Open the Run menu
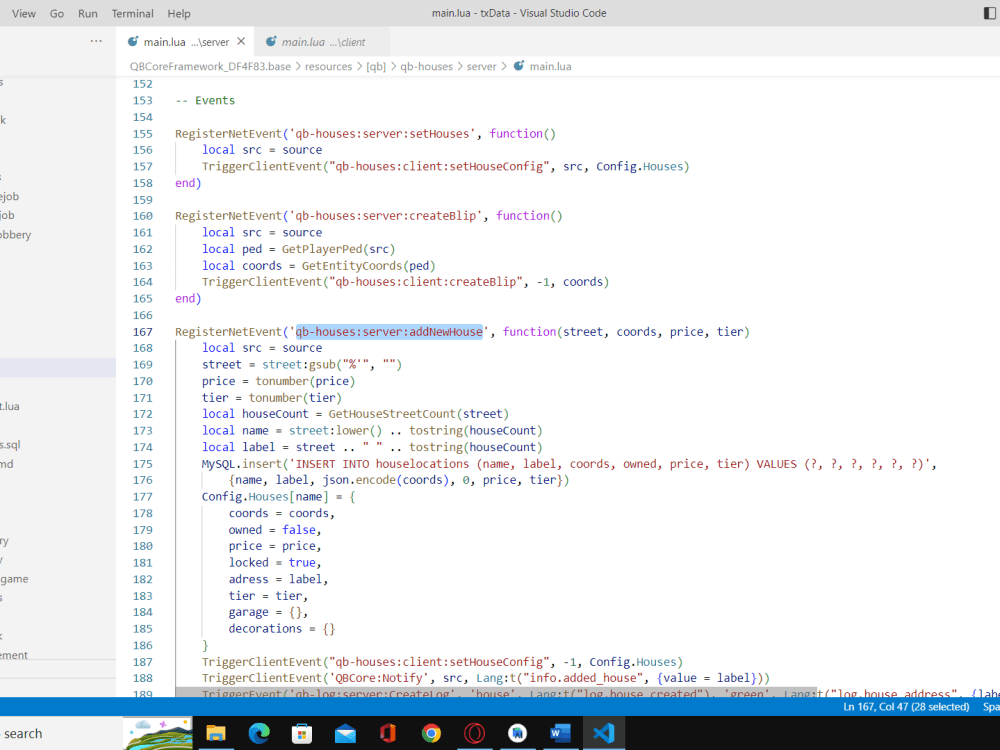1000x750 pixels. [87, 13]
